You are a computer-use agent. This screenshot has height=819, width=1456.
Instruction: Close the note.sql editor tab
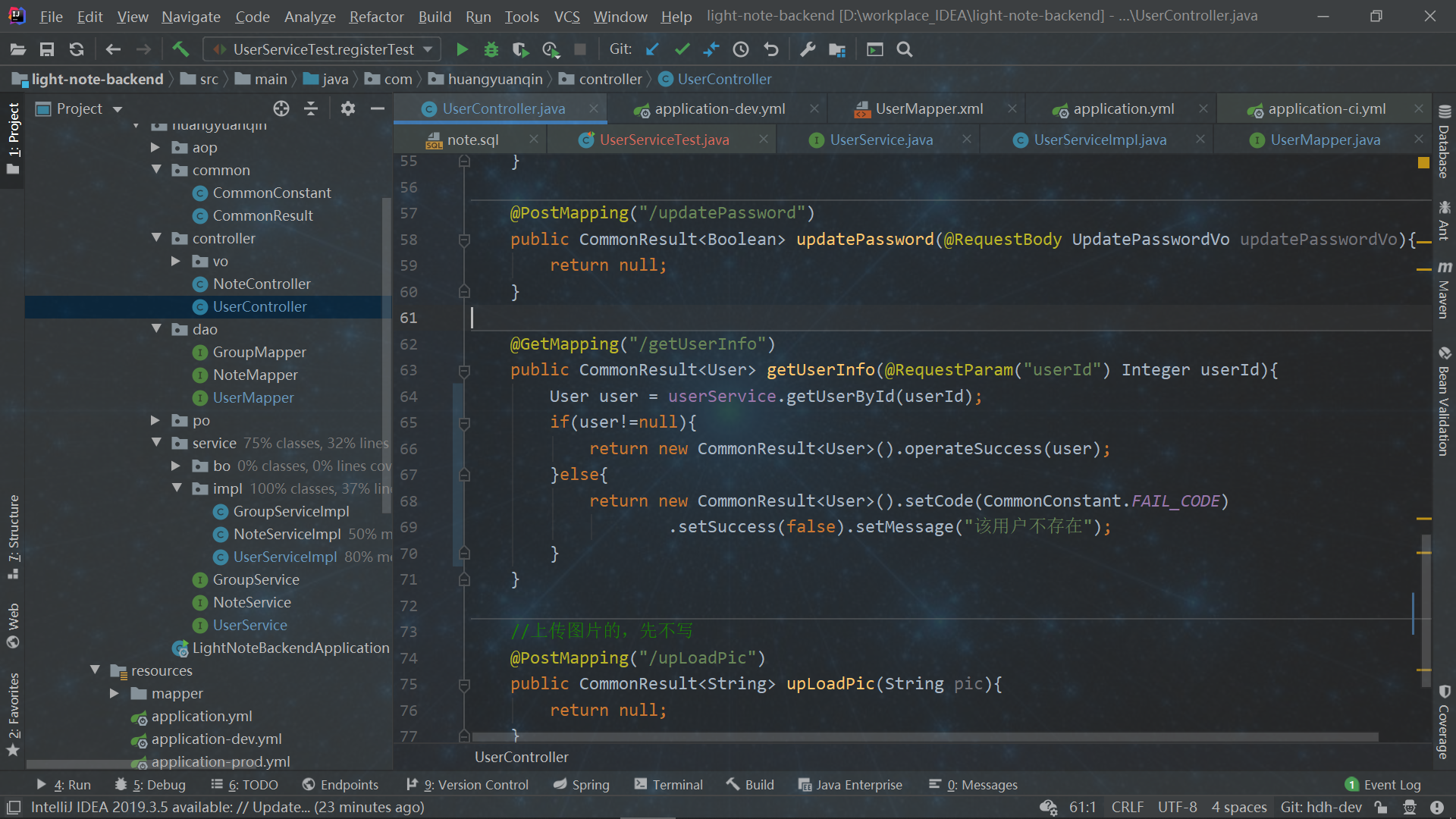pyautogui.click(x=533, y=140)
